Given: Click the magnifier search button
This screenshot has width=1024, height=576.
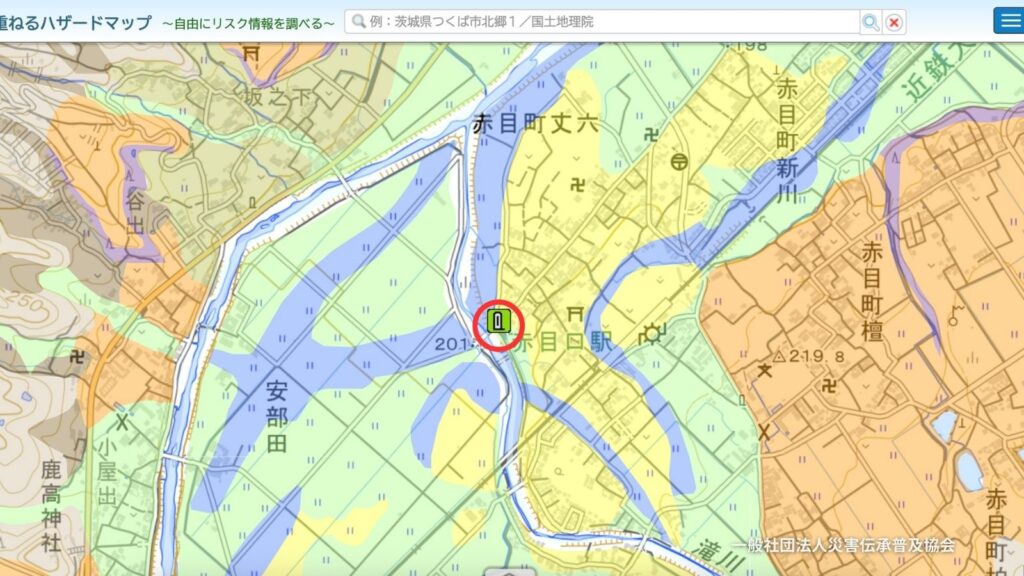Looking at the screenshot, I should (x=871, y=22).
